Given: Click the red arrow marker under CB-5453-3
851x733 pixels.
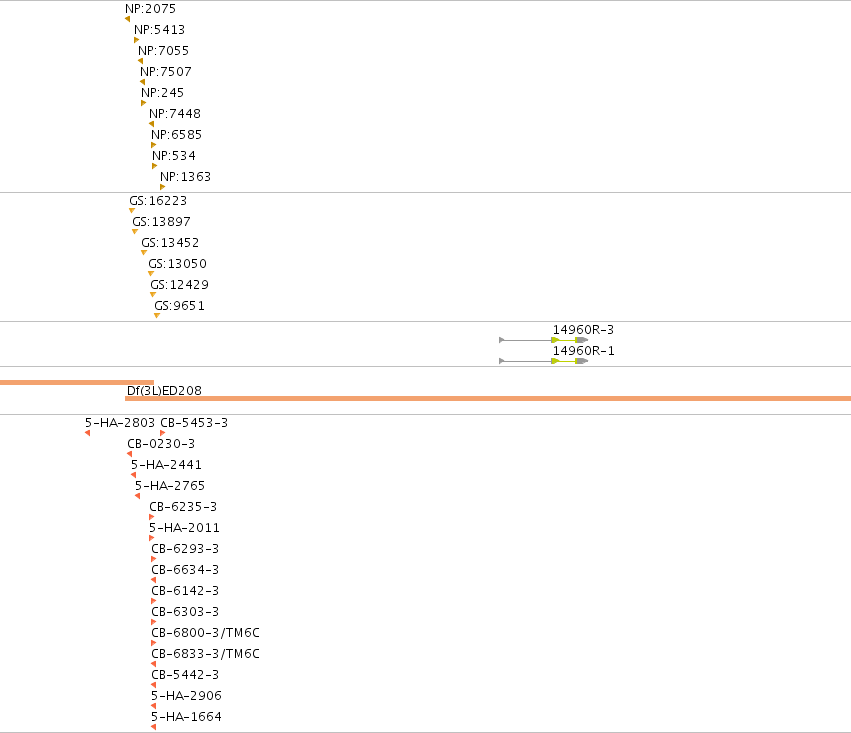Looking at the screenshot, I should point(162,433).
